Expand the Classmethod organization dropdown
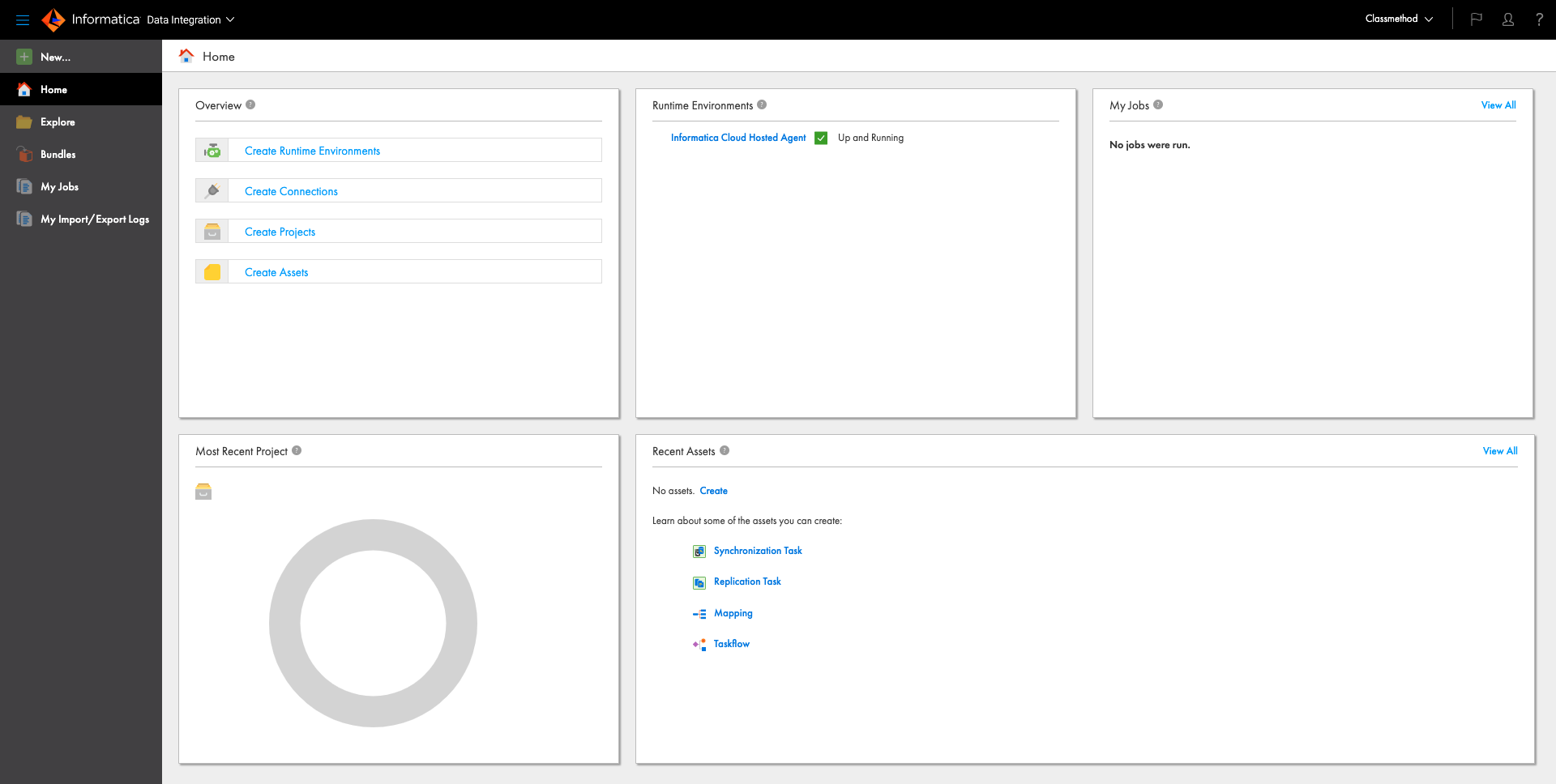Viewport: 1556px width, 784px height. tap(1398, 18)
